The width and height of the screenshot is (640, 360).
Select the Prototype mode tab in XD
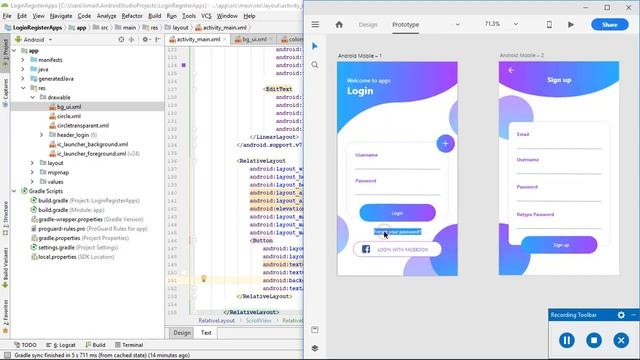405,24
